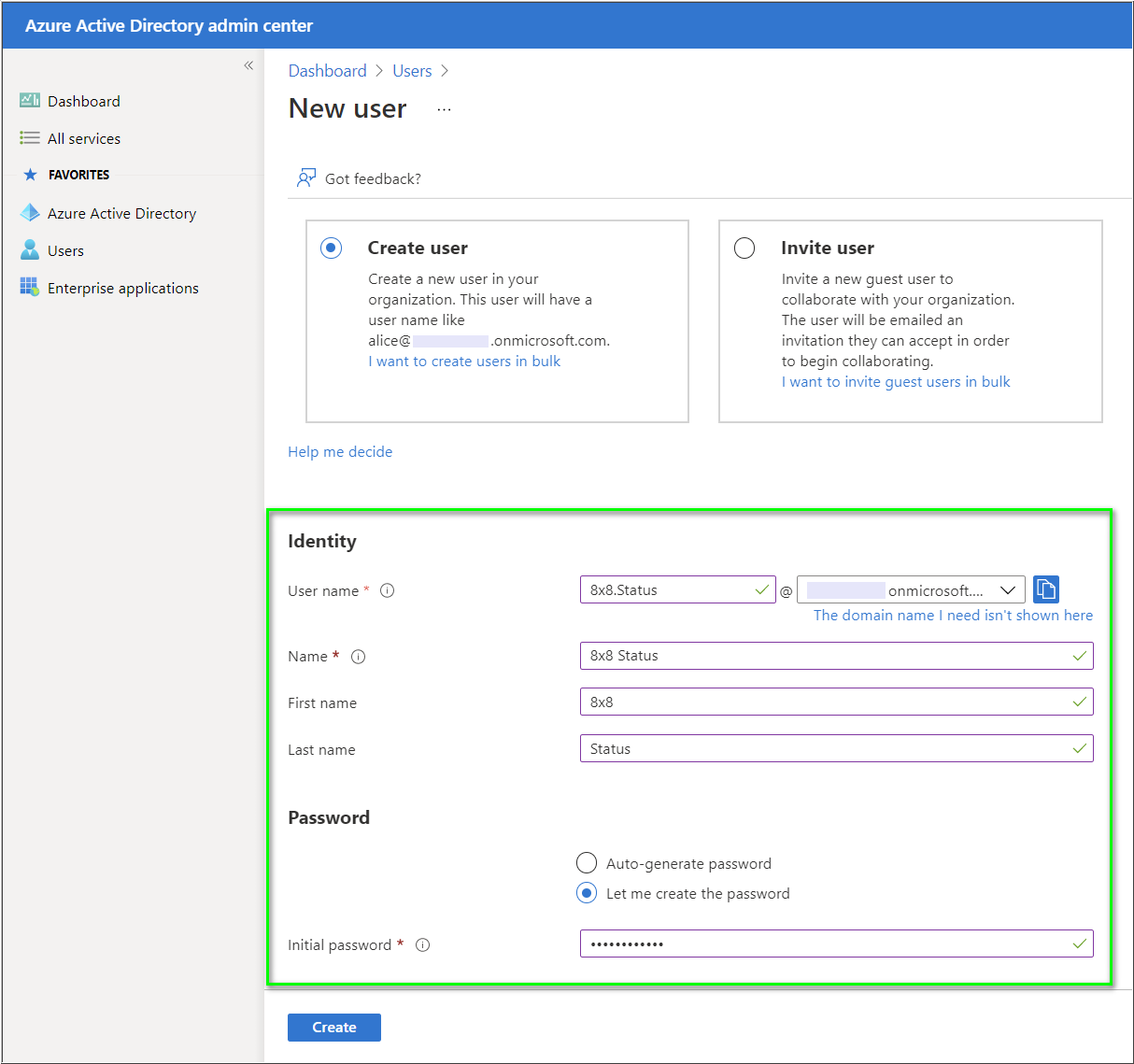The height and width of the screenshot is (1064, 1134).
Task: Click the Azure Active Directory diamond icon
Action: (30, 213)
